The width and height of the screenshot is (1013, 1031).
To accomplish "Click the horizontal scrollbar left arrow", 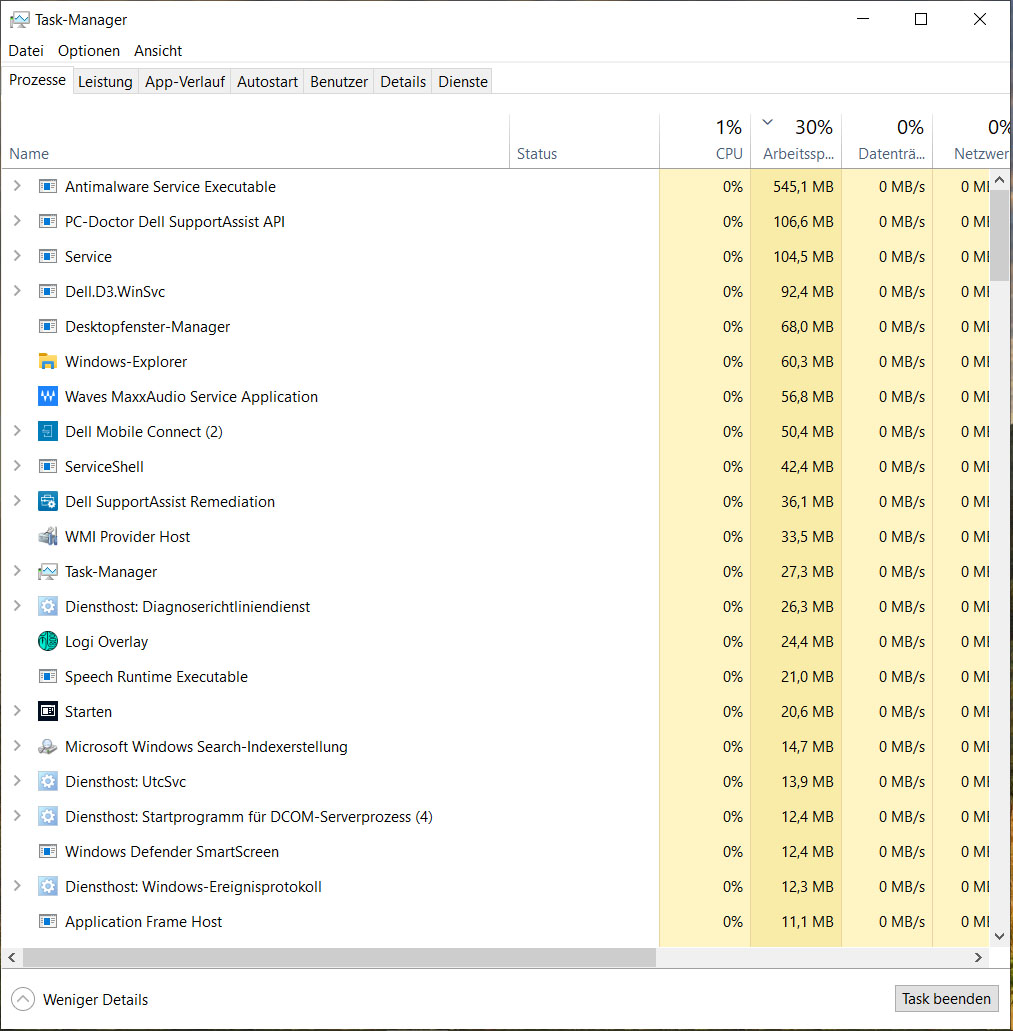I will (x=12, y=957).
